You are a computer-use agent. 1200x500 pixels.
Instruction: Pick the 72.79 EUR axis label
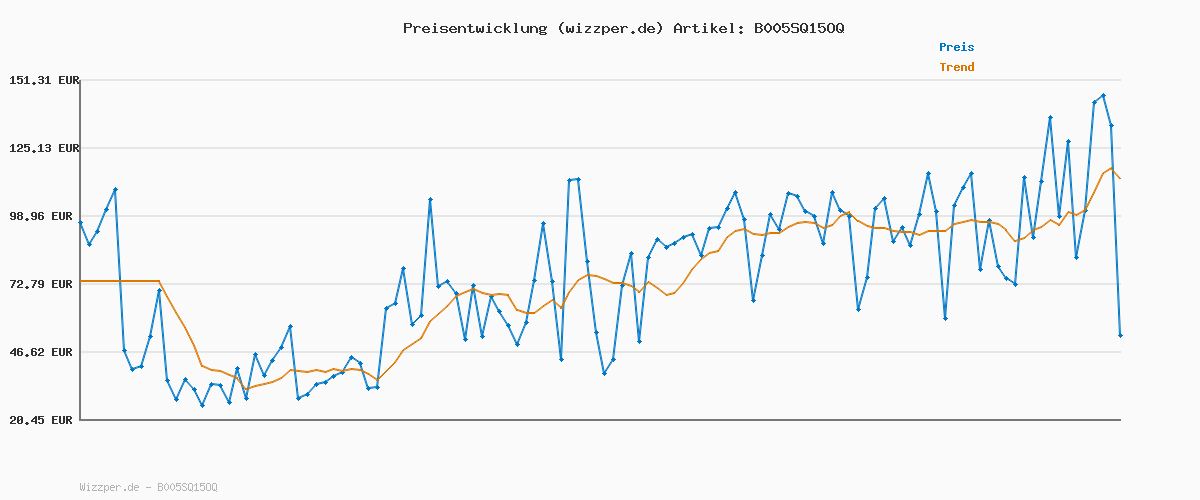pos(44,284)
